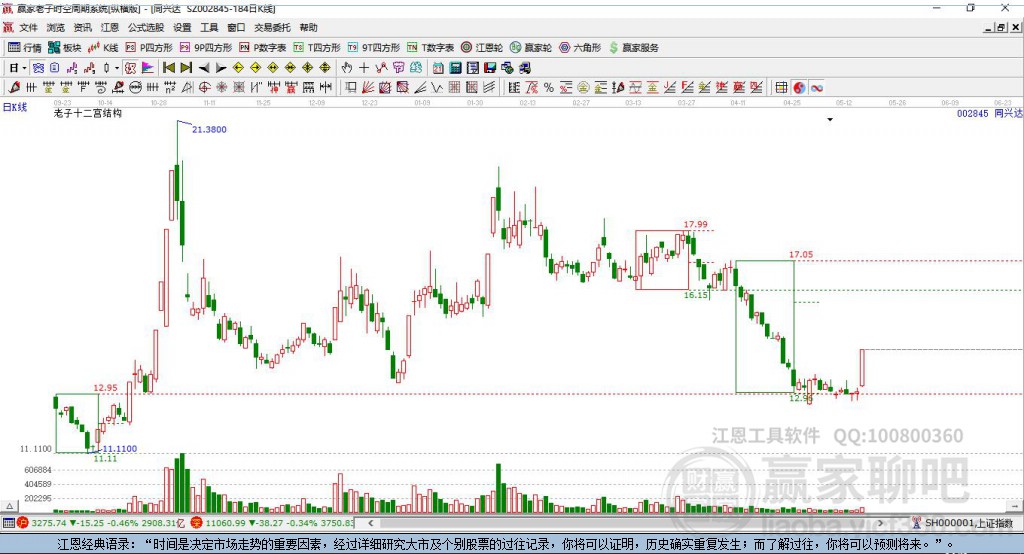The image size is (1024, 554).
Task: Open the 六角形 hexagon tool
Action: click(x=580, y=48)
